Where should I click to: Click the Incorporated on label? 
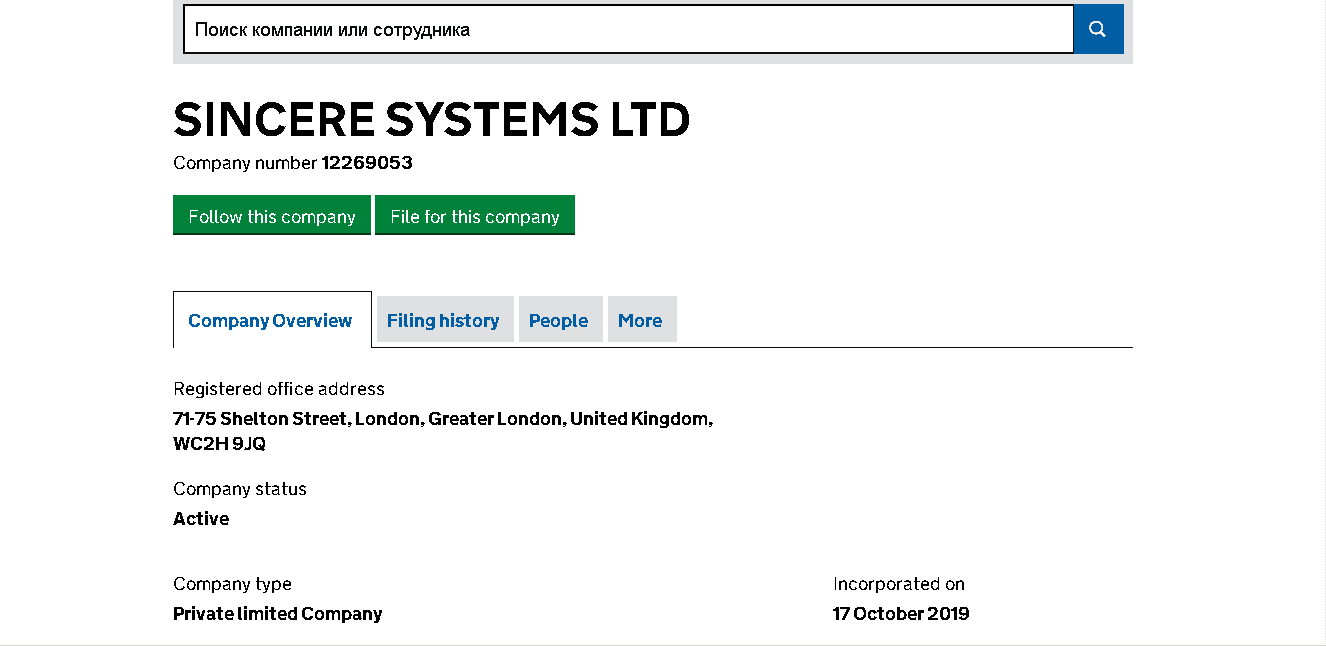898,584
